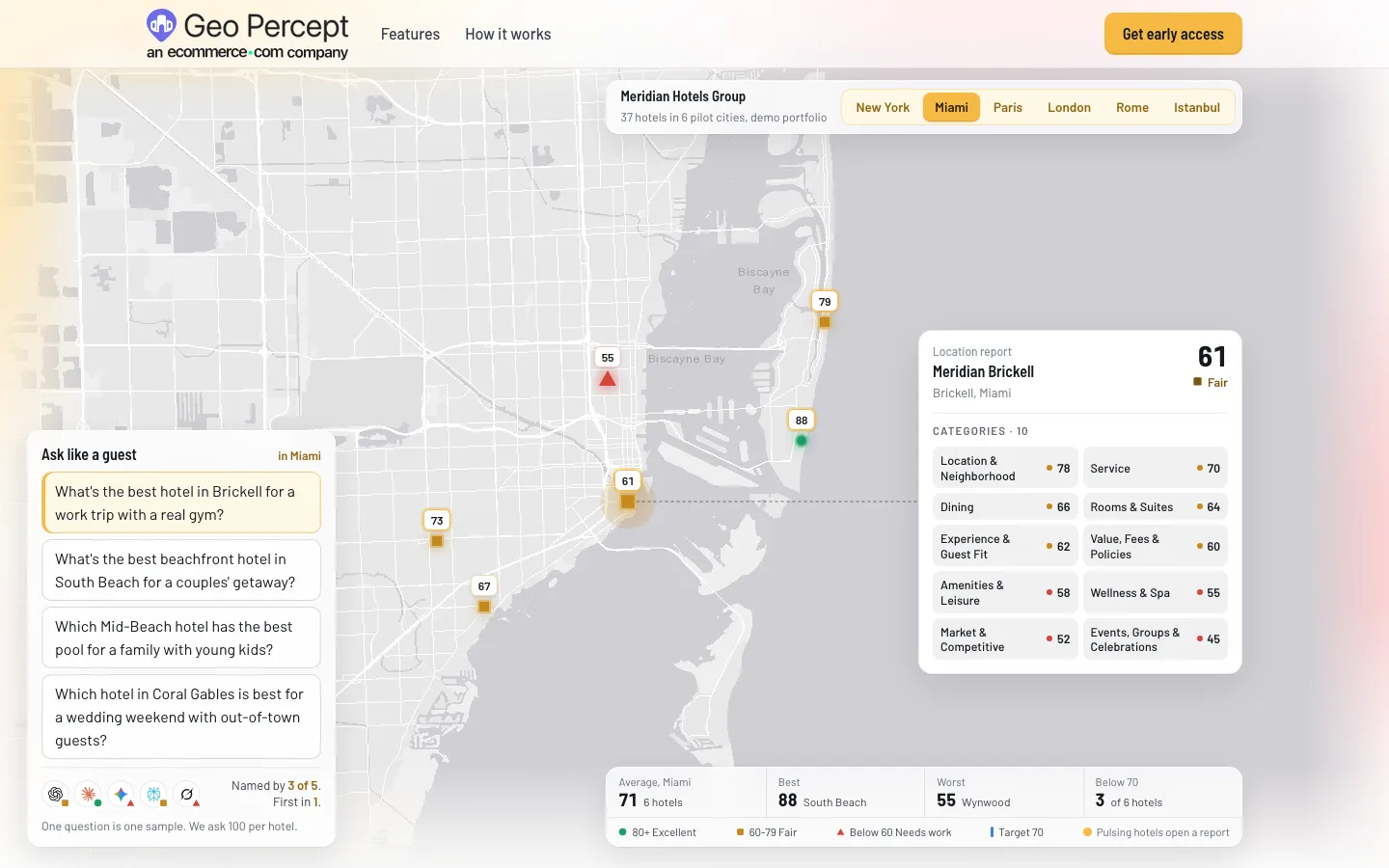Click the Claude starburst model icon

point(88,794)
